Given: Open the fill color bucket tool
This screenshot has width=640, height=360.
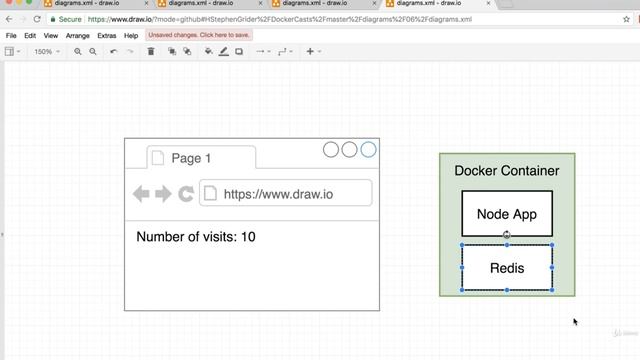Looking at the screenshot, I should pos(209,51).
